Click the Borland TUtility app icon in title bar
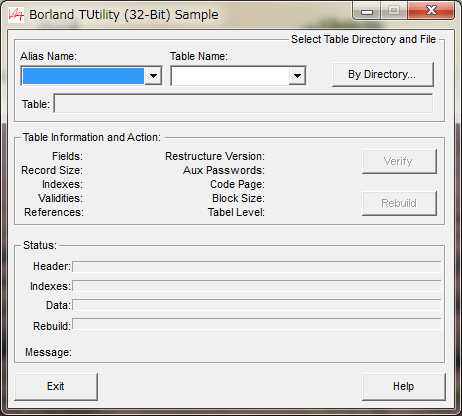Viewport: 462px width, 416px height. (16, 15)
